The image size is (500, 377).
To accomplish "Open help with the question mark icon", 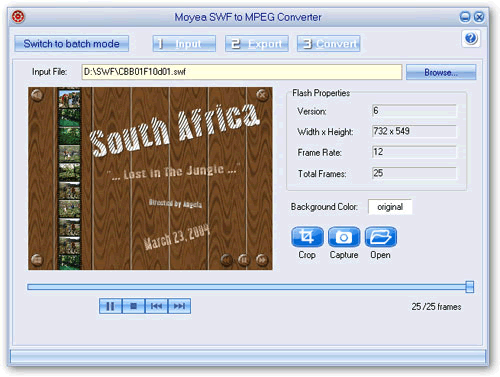I will pos(471,38).
